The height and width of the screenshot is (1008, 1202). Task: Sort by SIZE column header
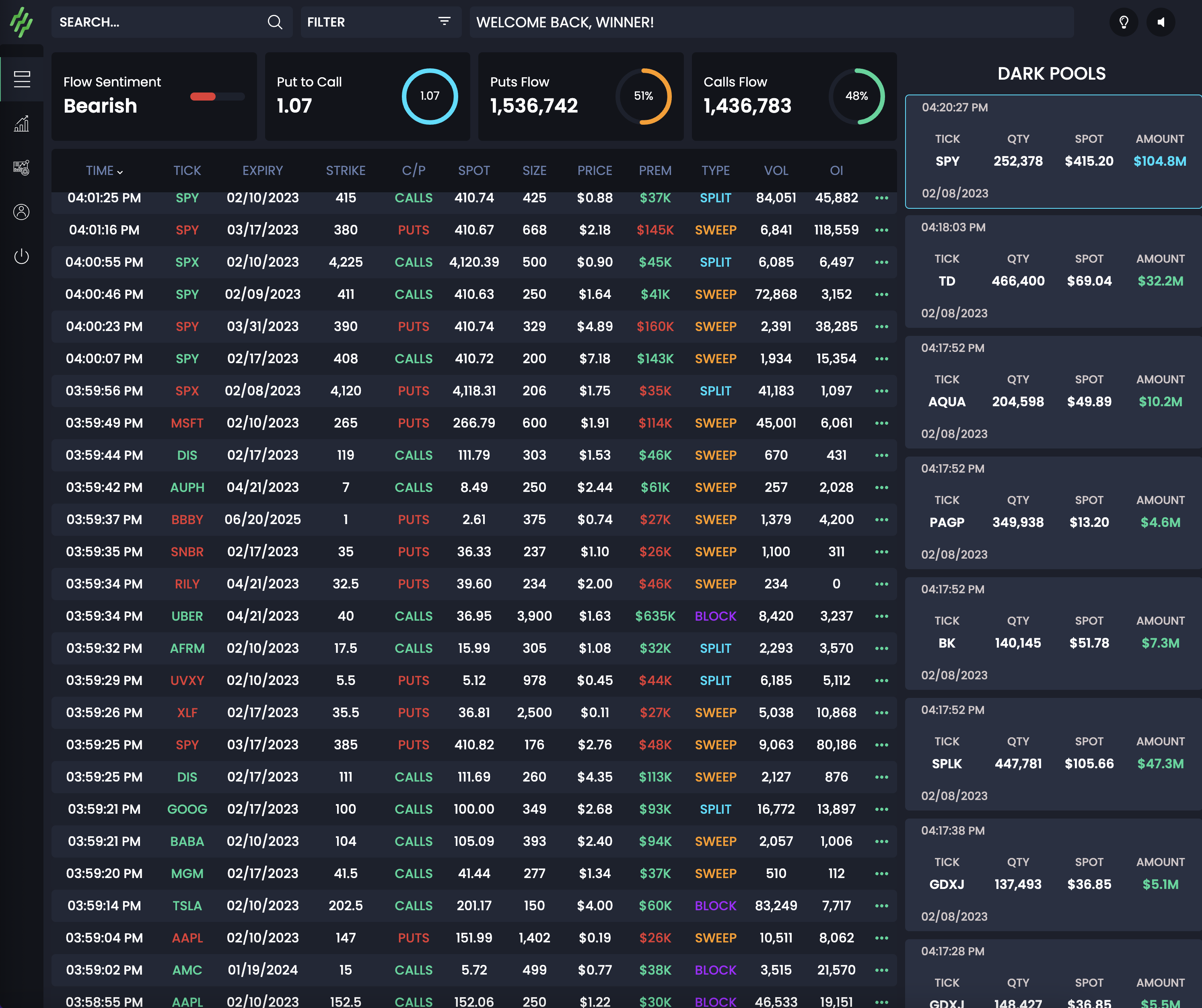pos(534,171)
